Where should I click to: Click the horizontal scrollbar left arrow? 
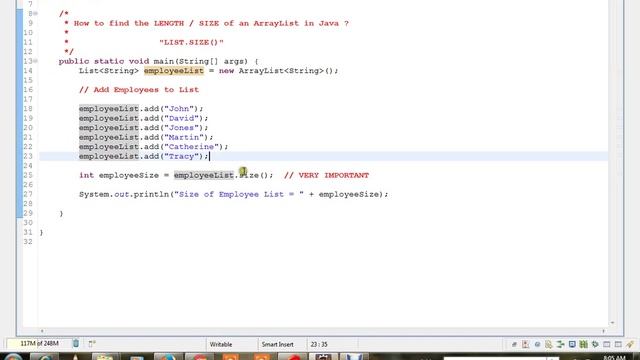point(42,331)
